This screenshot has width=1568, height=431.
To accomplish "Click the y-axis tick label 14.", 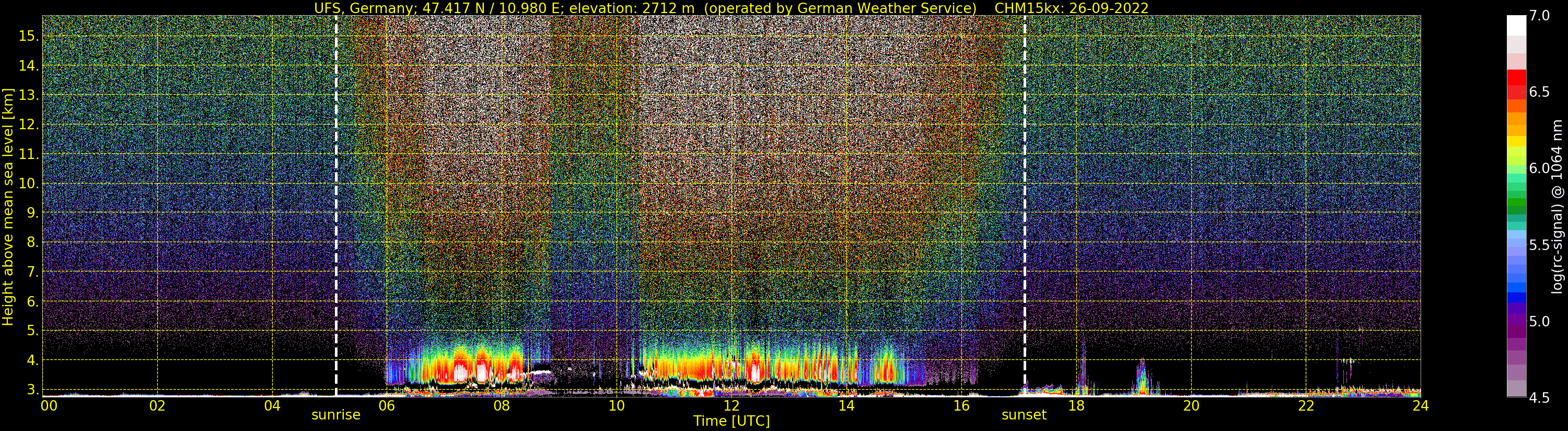I will pos(29,66).
